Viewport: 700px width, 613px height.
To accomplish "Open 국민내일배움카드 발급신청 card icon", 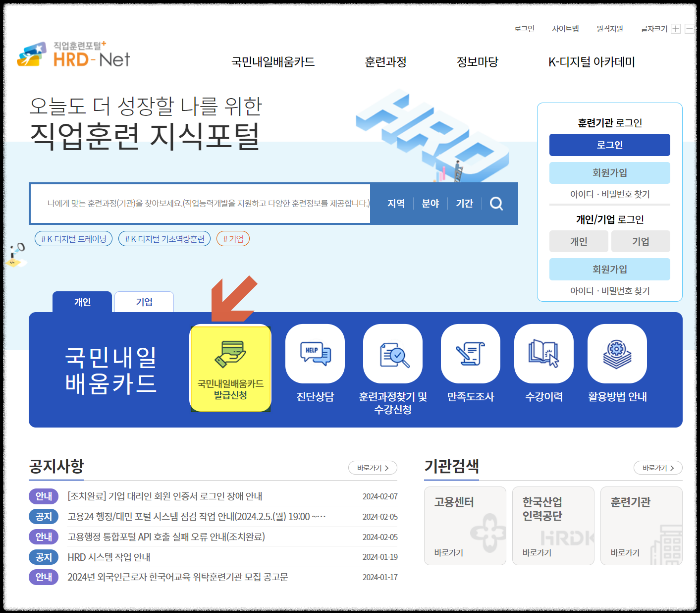I will (x=230, y=368).
